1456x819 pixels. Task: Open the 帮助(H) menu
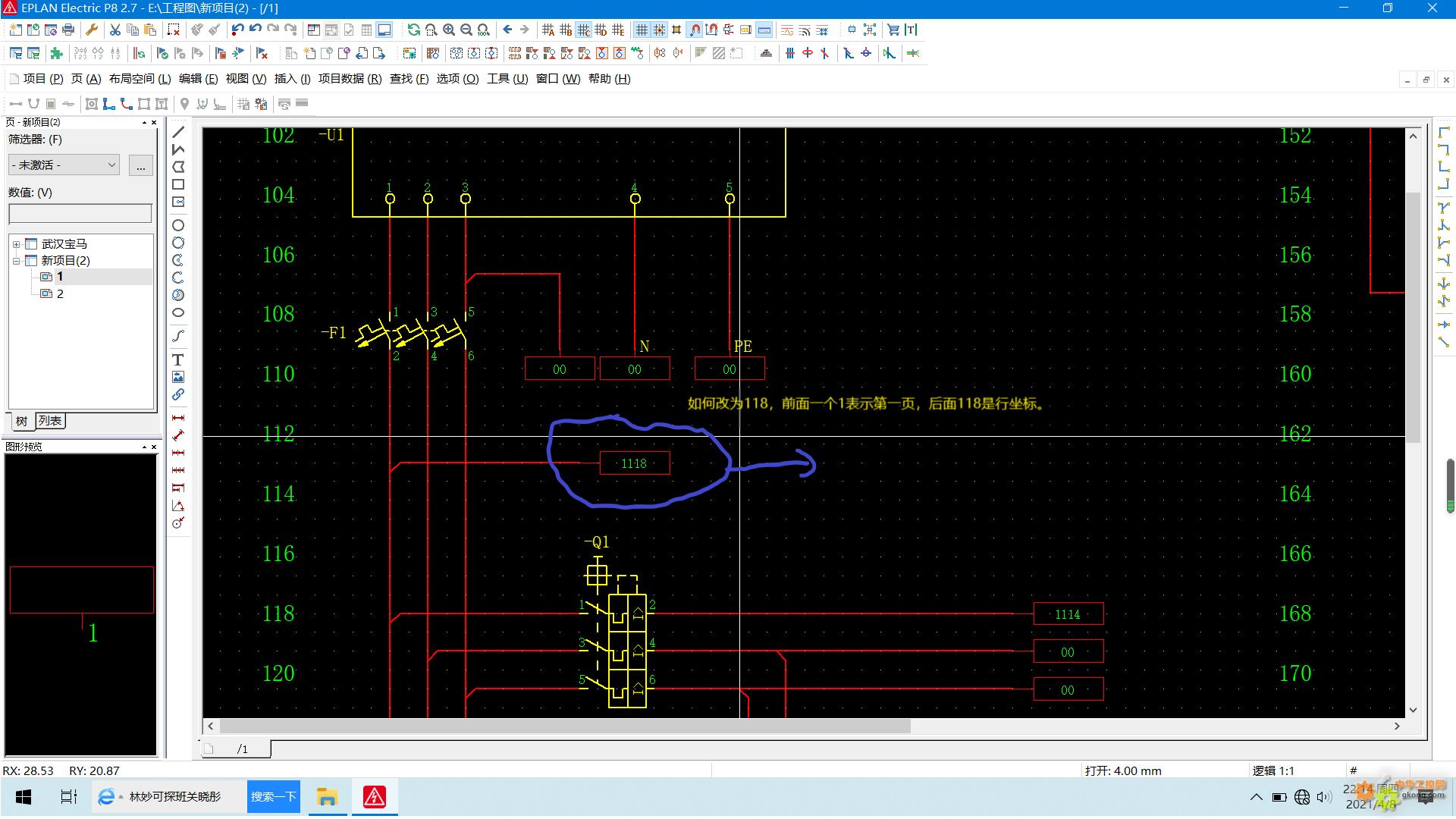point(609,79)
